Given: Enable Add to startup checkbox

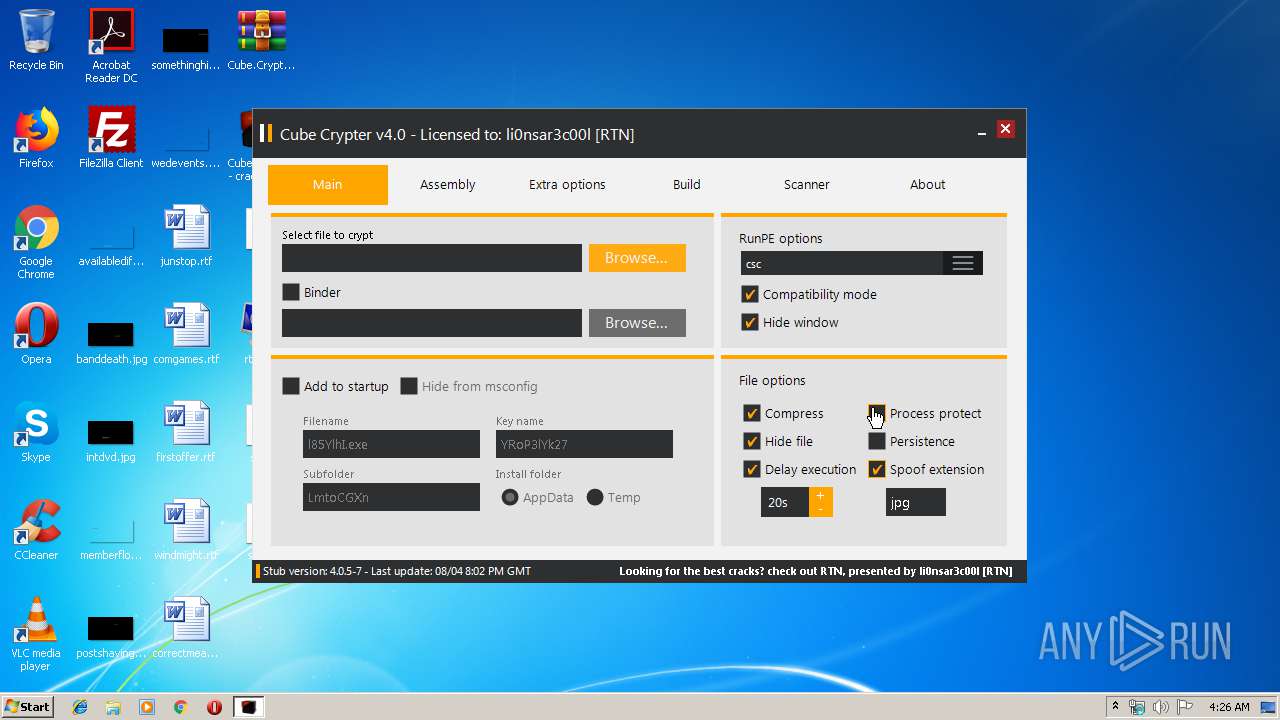Looking at the screenshot, I should click(x=291, y=386).
